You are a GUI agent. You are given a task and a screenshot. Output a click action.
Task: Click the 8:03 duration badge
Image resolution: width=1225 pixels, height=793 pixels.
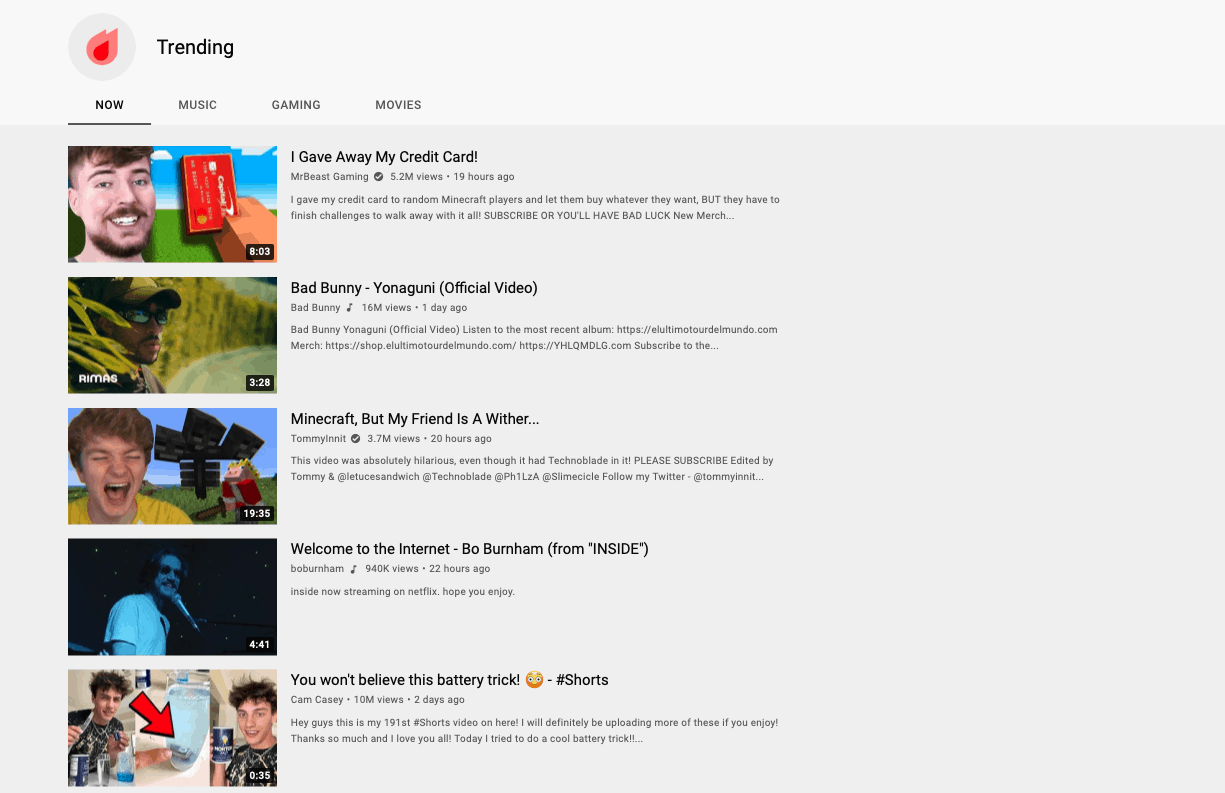(260, 252)
